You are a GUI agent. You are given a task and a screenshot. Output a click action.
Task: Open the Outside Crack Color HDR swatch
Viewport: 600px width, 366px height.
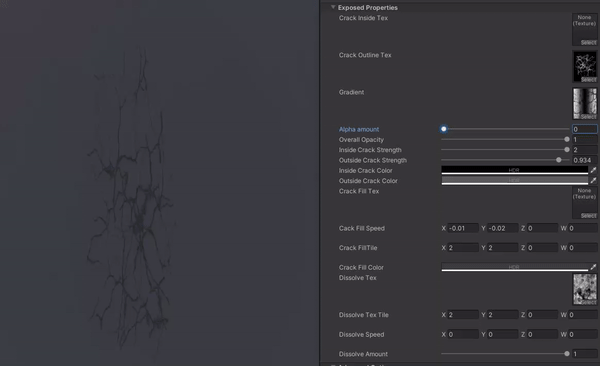515,181
